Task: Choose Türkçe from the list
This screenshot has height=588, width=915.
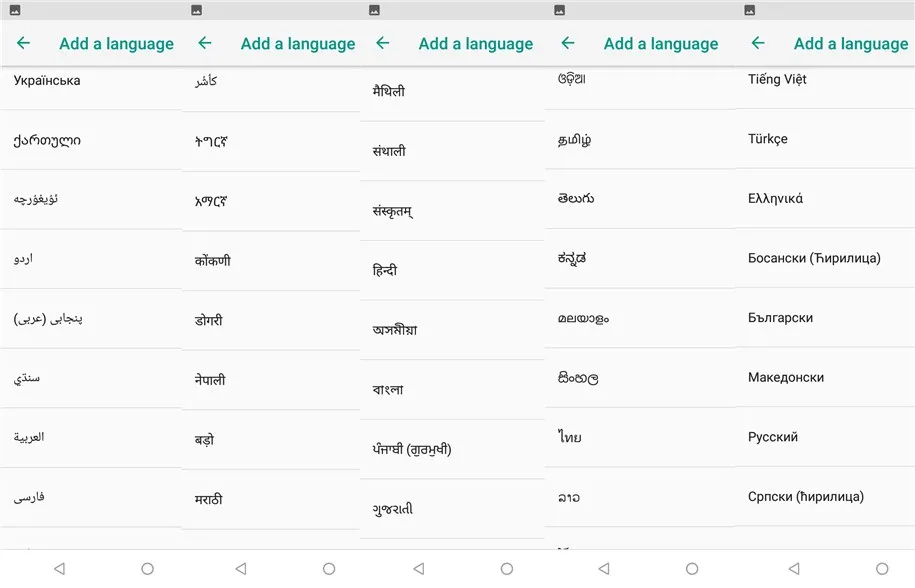Action: point(824,139)
